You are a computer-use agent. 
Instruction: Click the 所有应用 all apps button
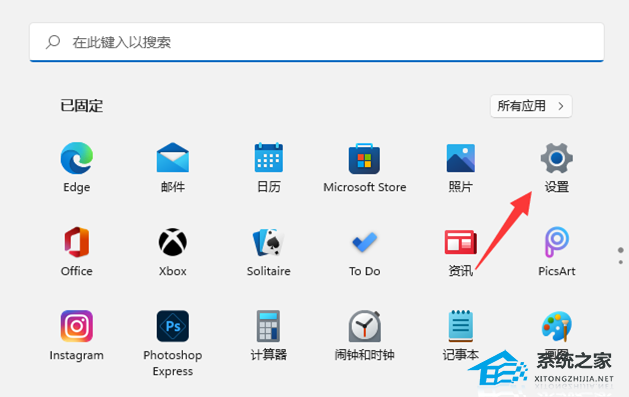(x=531, y=106)
